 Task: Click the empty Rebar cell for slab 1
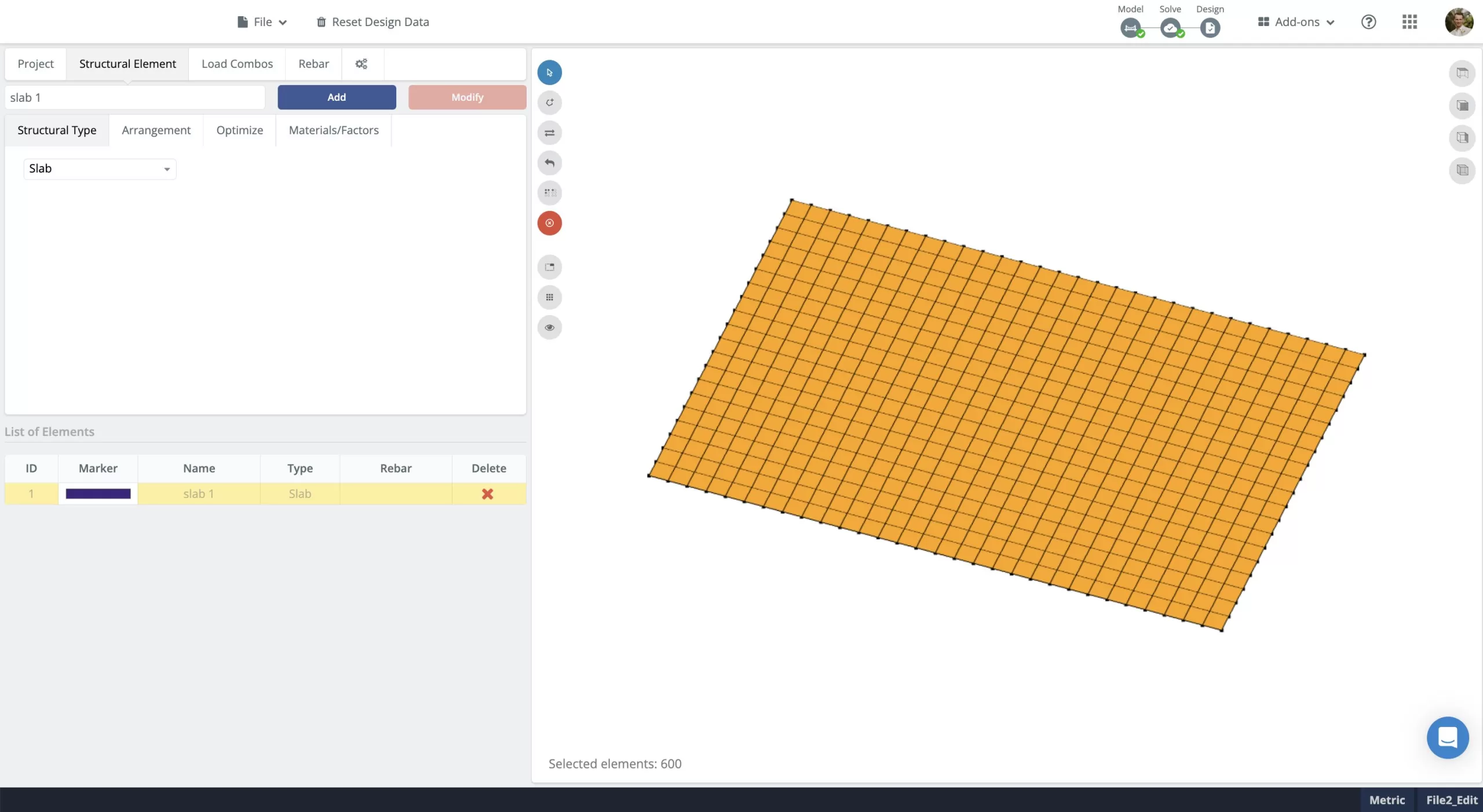(396, 494)
